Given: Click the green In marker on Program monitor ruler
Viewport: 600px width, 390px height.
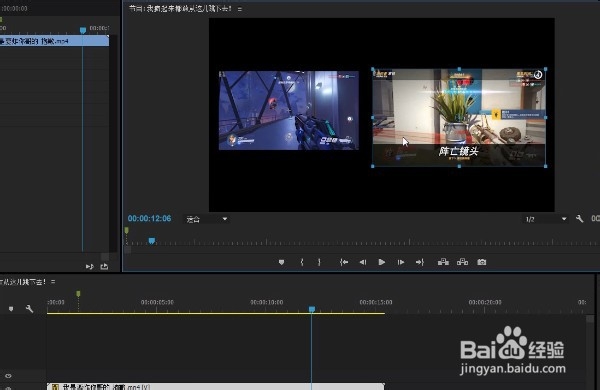Looking at the screenshot, I should pyautogui.click(x=127, y=230).
